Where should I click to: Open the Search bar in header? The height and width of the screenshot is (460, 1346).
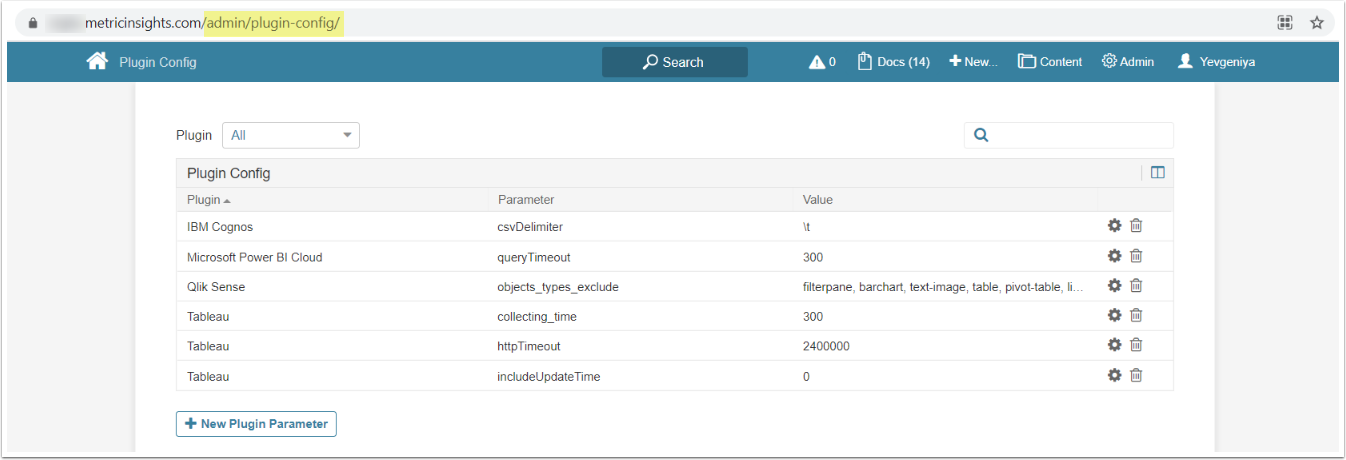tap(674, 62)
